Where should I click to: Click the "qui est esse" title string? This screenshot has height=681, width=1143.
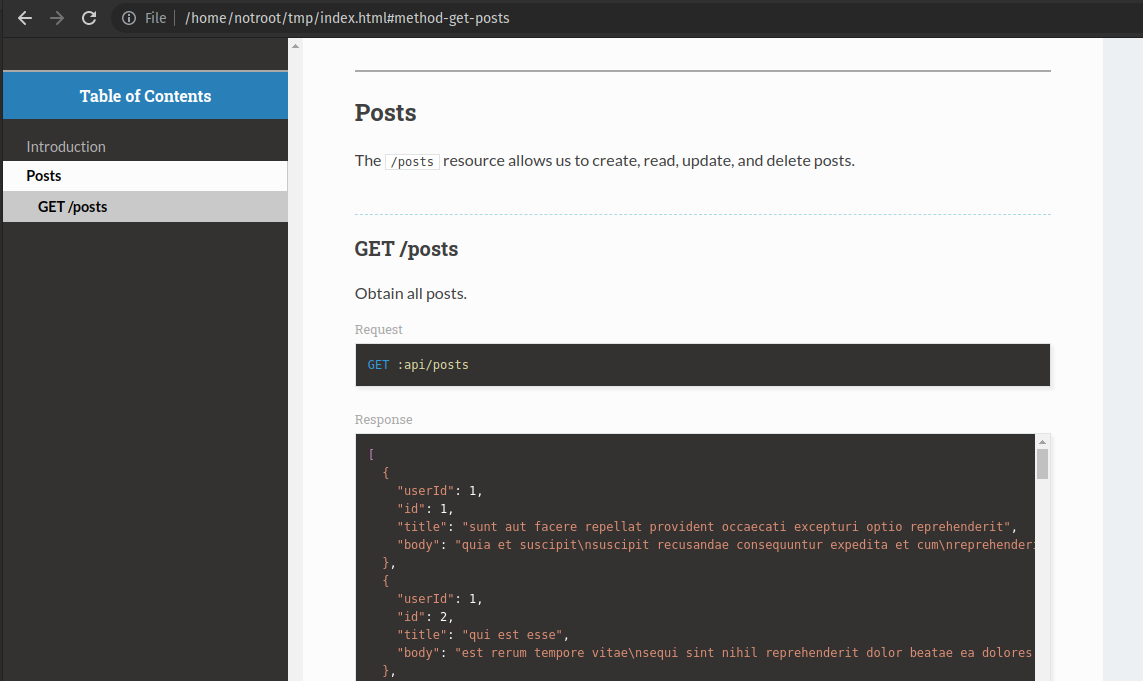(x=514, y=634)
